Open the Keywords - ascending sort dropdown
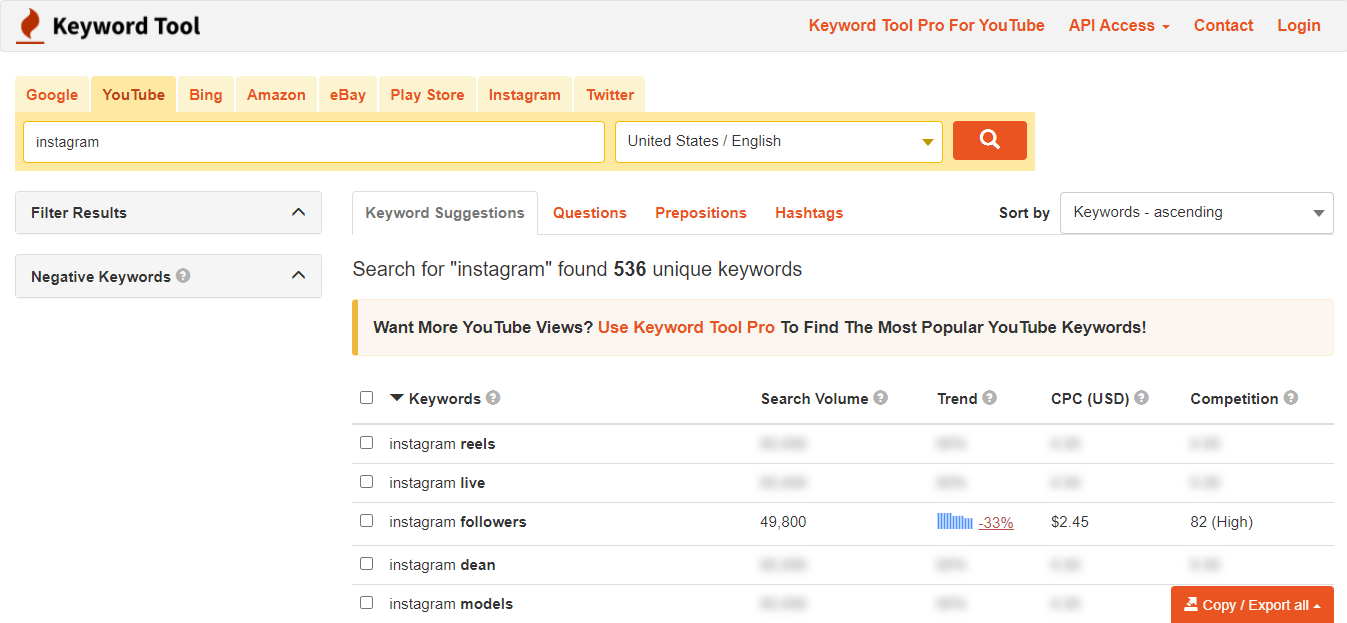 [1196, 212]
